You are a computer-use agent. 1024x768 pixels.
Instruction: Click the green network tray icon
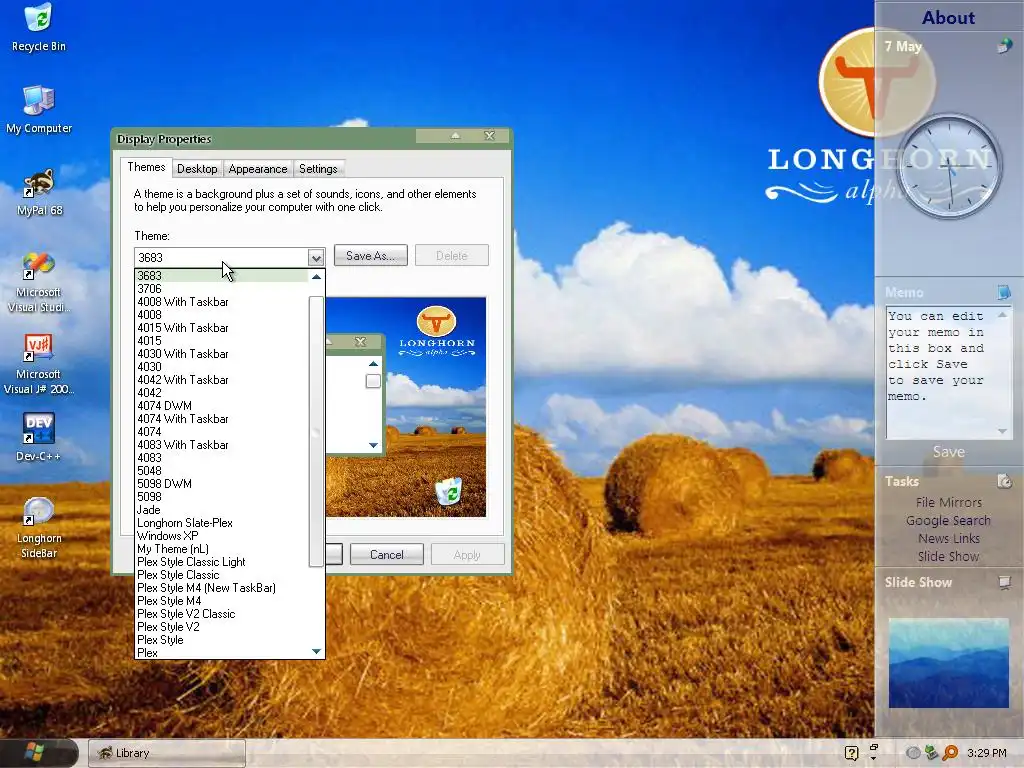pos(931,752)
